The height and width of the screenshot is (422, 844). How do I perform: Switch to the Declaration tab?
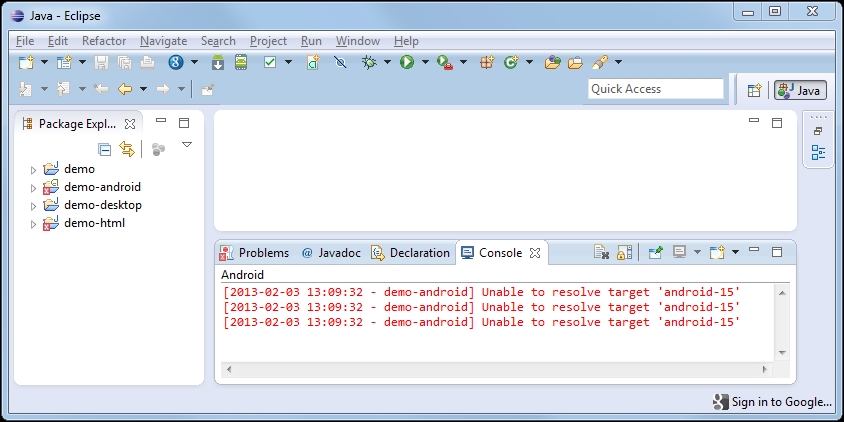pos(410,253)
